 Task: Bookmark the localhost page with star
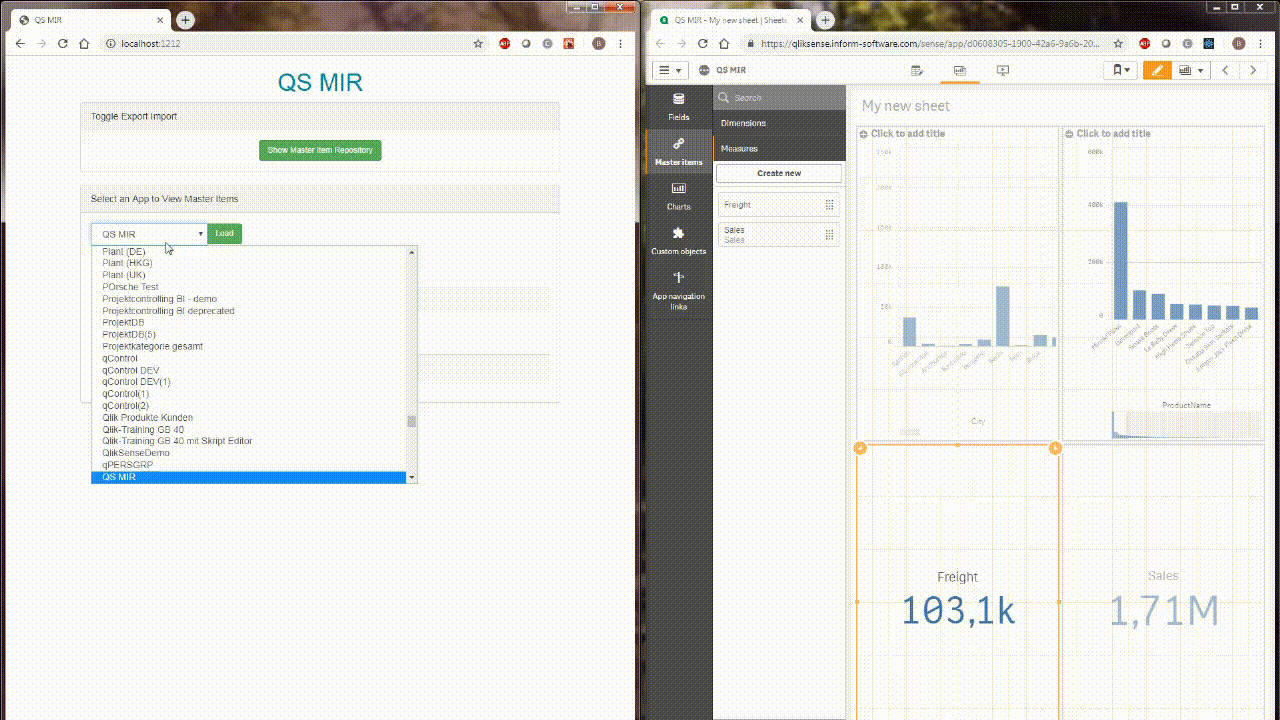click(x=478, y=44)
